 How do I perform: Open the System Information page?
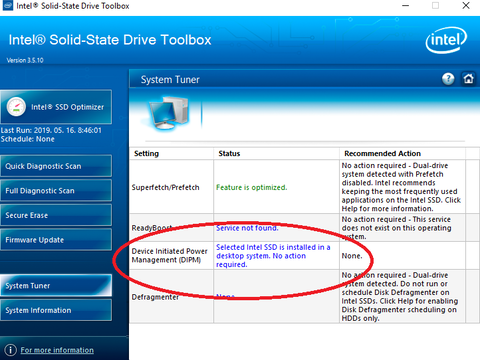[x=56, y=310]
